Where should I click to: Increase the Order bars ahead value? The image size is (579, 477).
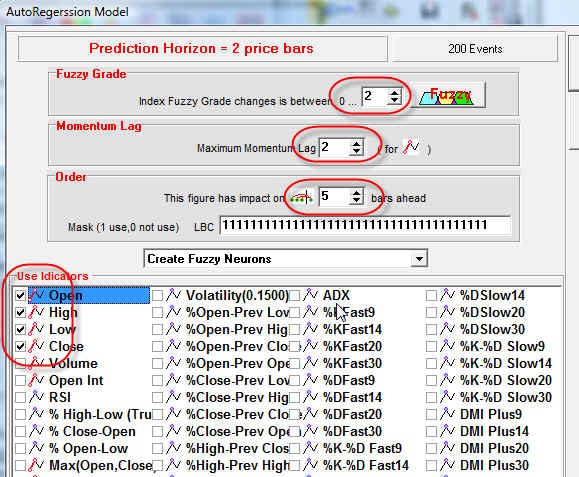(x=356, y=192)
